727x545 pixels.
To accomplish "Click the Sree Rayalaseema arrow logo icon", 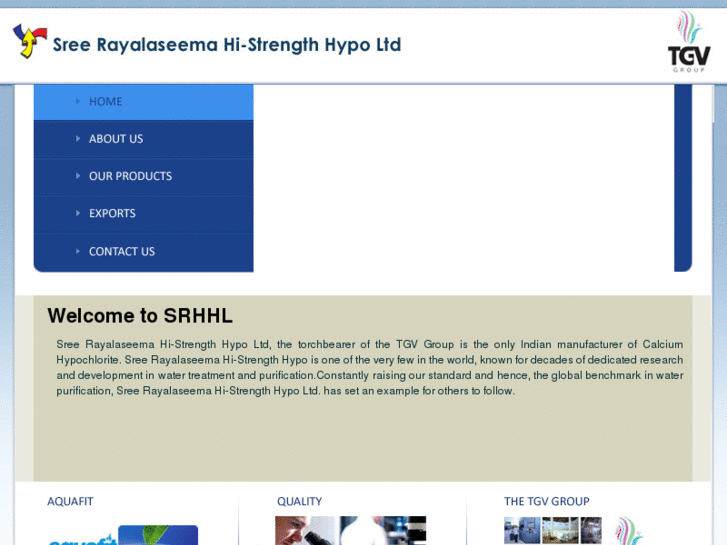I will click(30, 41).
